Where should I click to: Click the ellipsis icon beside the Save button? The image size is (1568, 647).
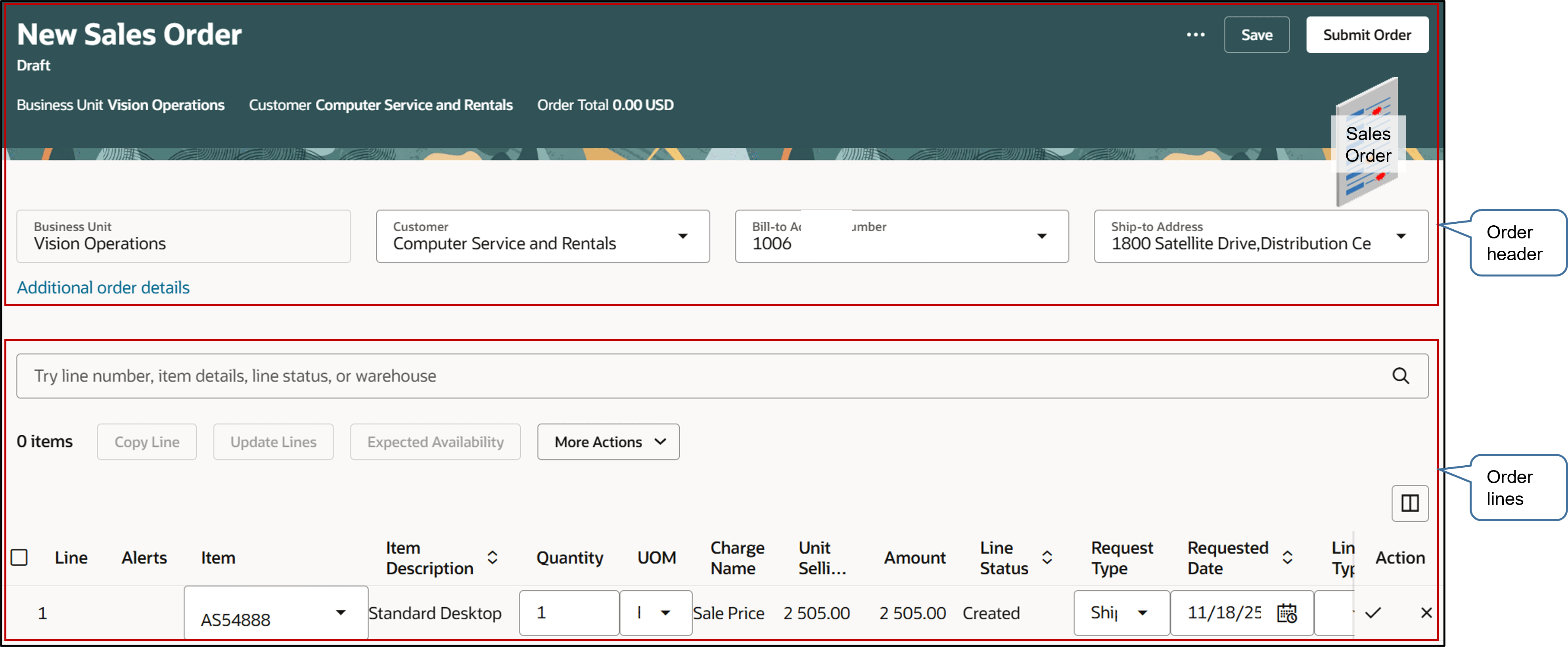click(x=1196, y=35)
